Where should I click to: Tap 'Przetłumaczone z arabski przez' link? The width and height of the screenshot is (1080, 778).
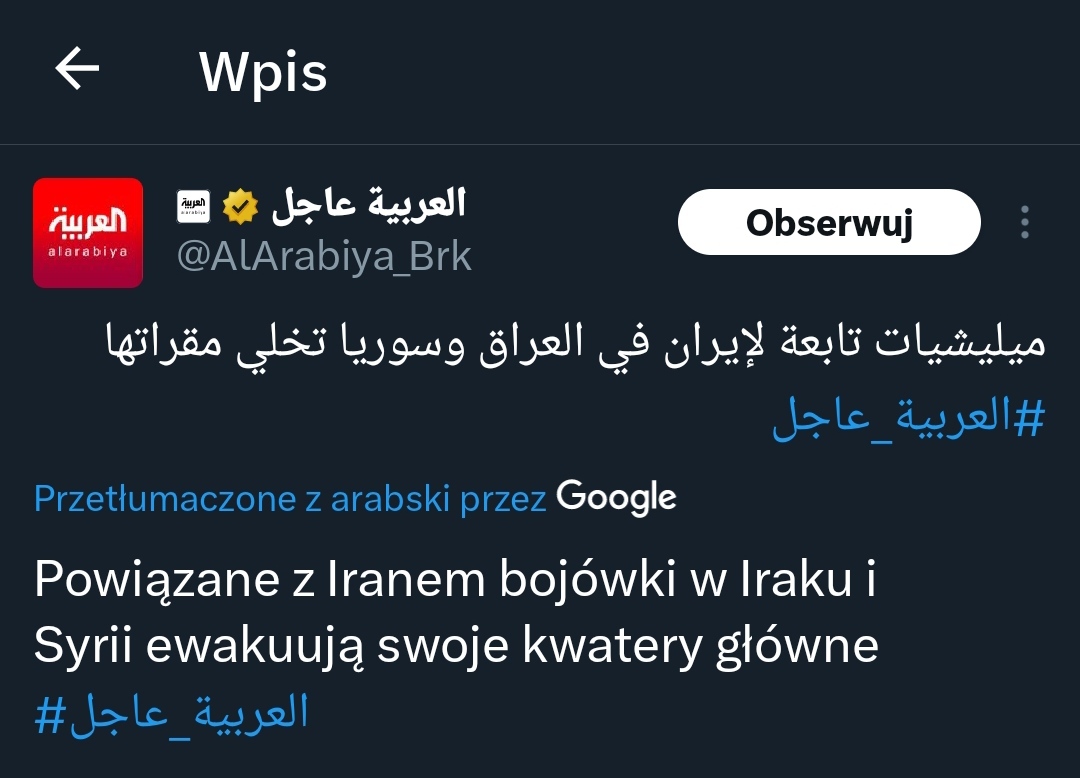(x=290, y=498)
